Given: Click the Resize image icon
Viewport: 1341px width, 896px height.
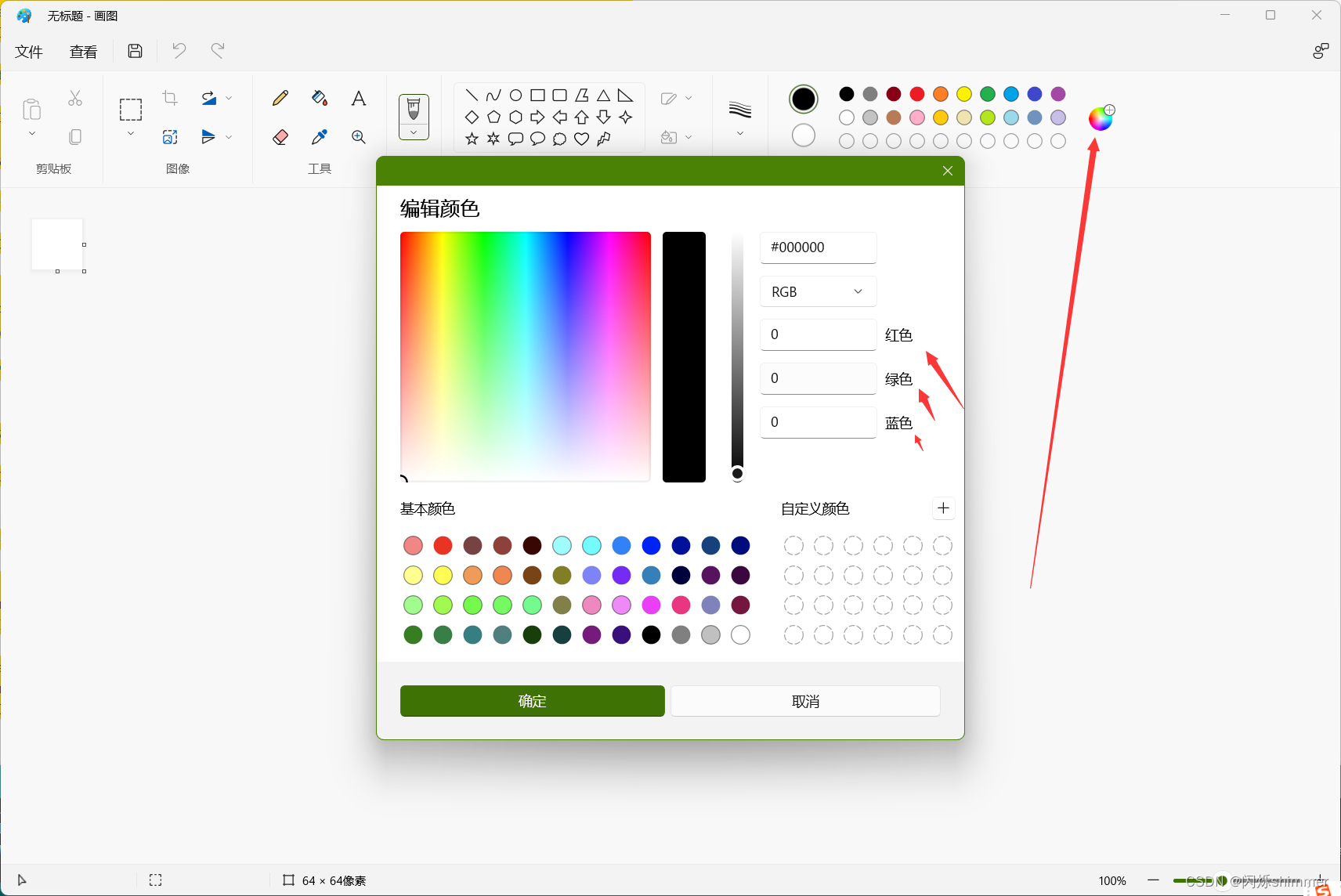Looking at the screenshot, I should 170,137.
